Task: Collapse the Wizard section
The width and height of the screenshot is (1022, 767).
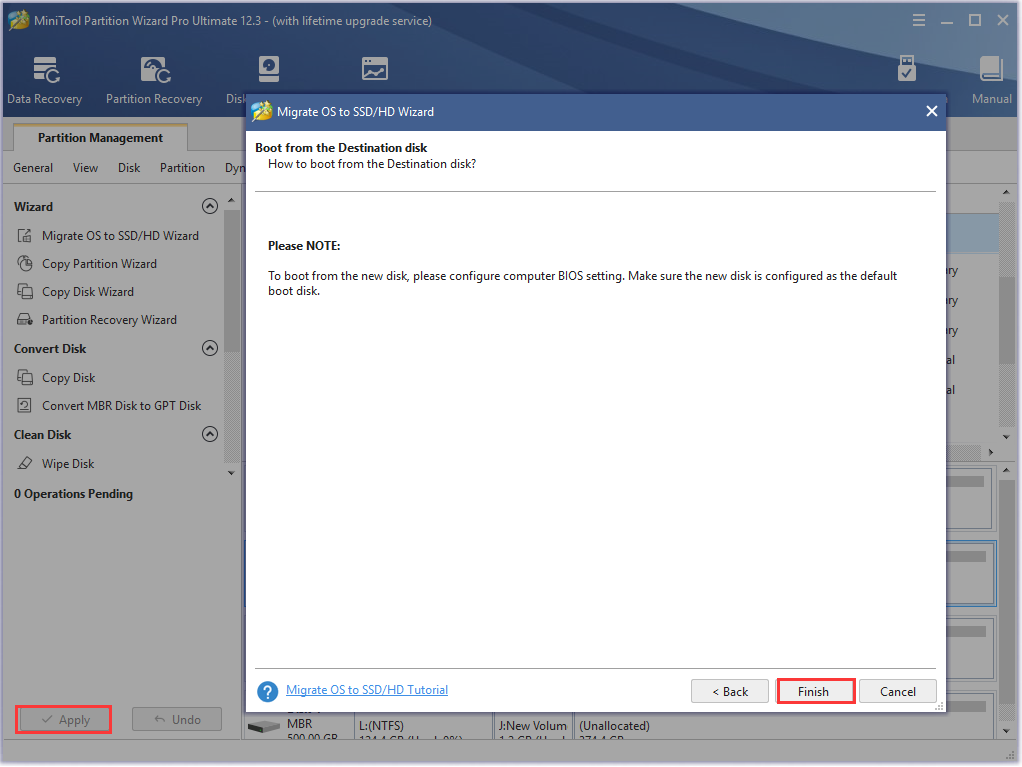Action: tap(210, 207)
